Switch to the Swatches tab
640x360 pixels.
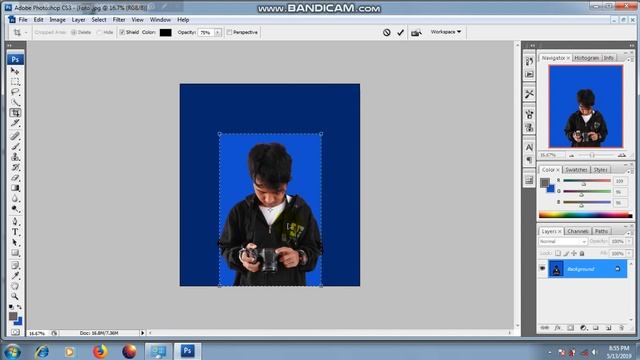[x=576, y=169]
